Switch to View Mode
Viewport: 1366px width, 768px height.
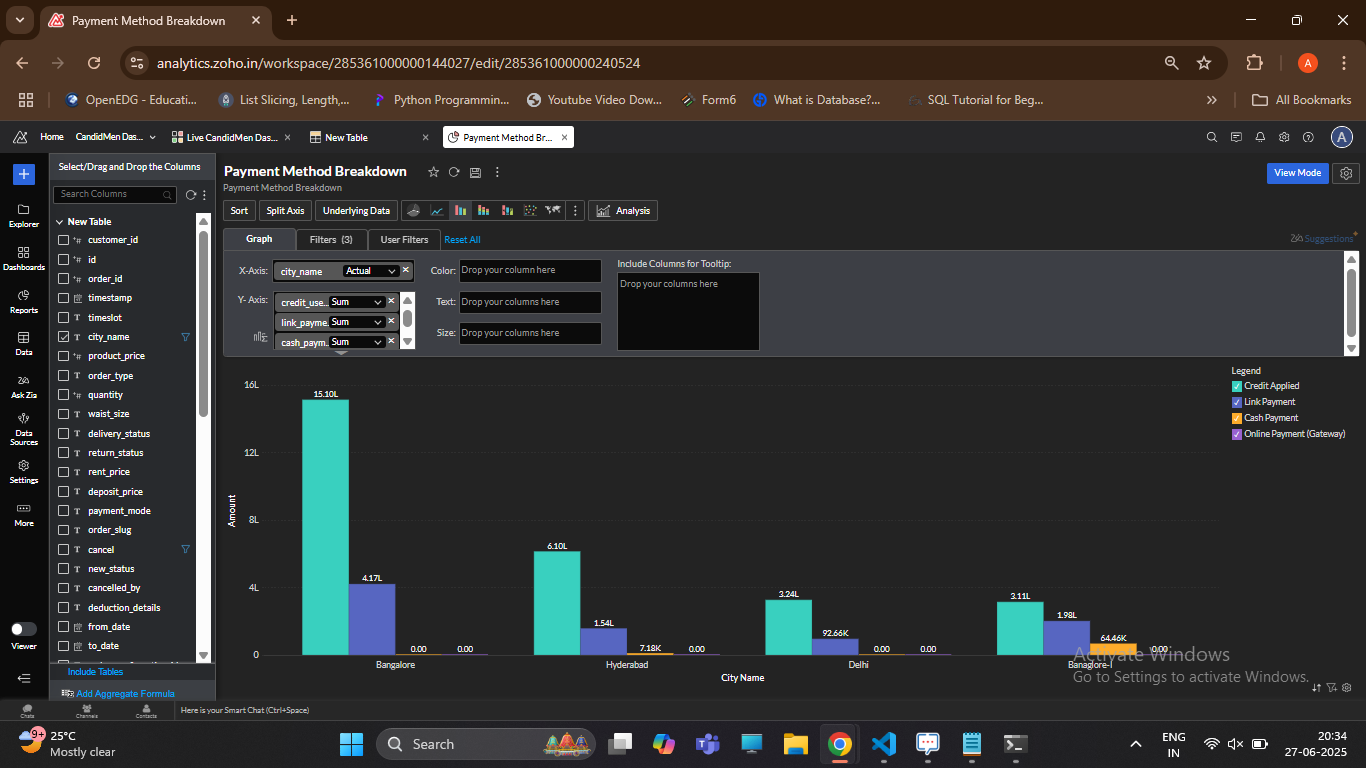(1298, 173)
